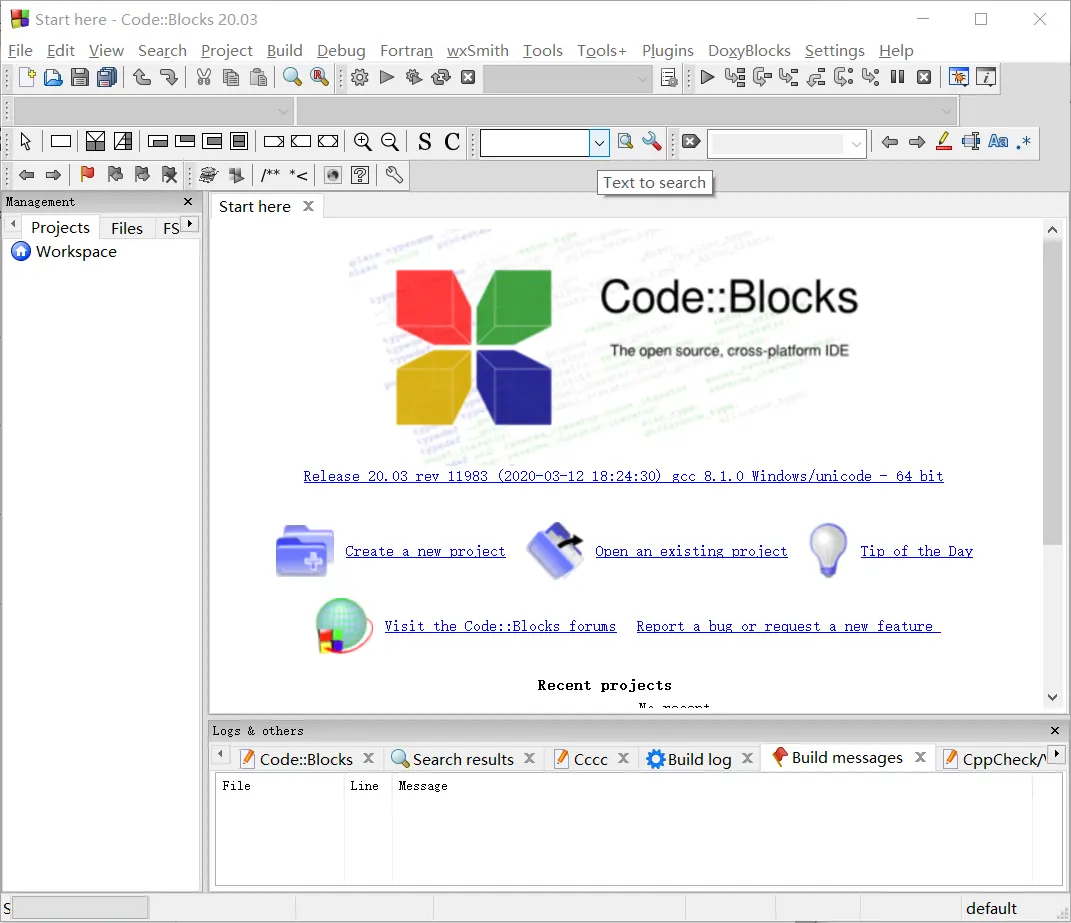Click the Zoom in magnifier icon
This screenshot has height=923, width=1071.
pyautogui.click(x=363, y=141)
